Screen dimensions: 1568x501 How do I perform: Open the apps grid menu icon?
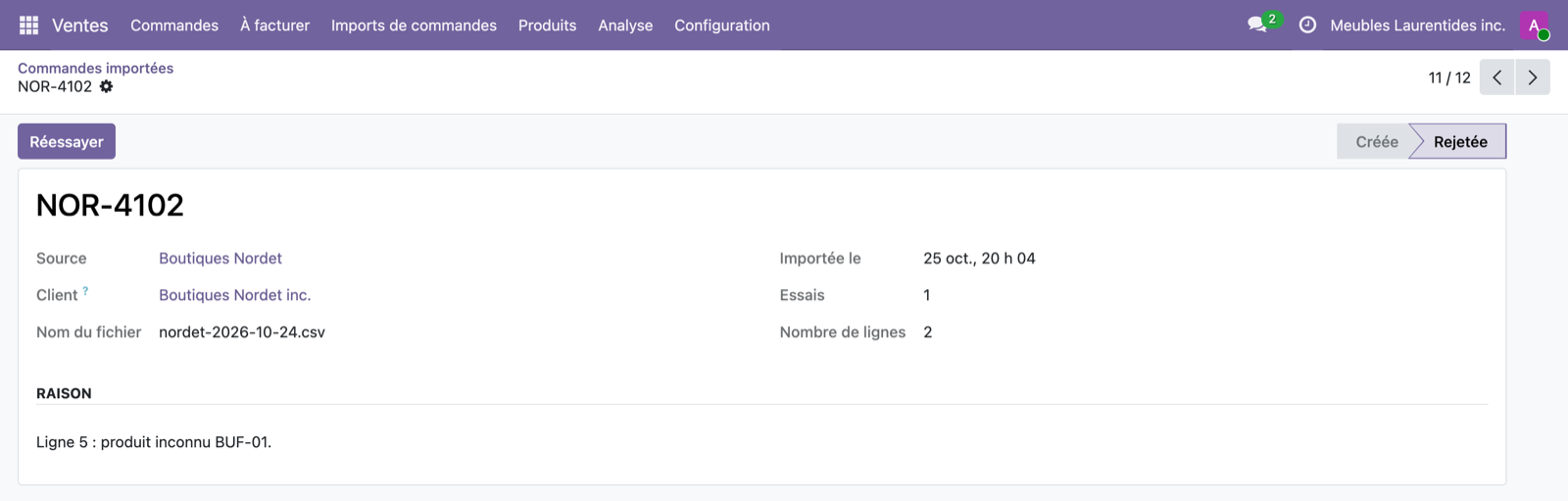[28, 25]
